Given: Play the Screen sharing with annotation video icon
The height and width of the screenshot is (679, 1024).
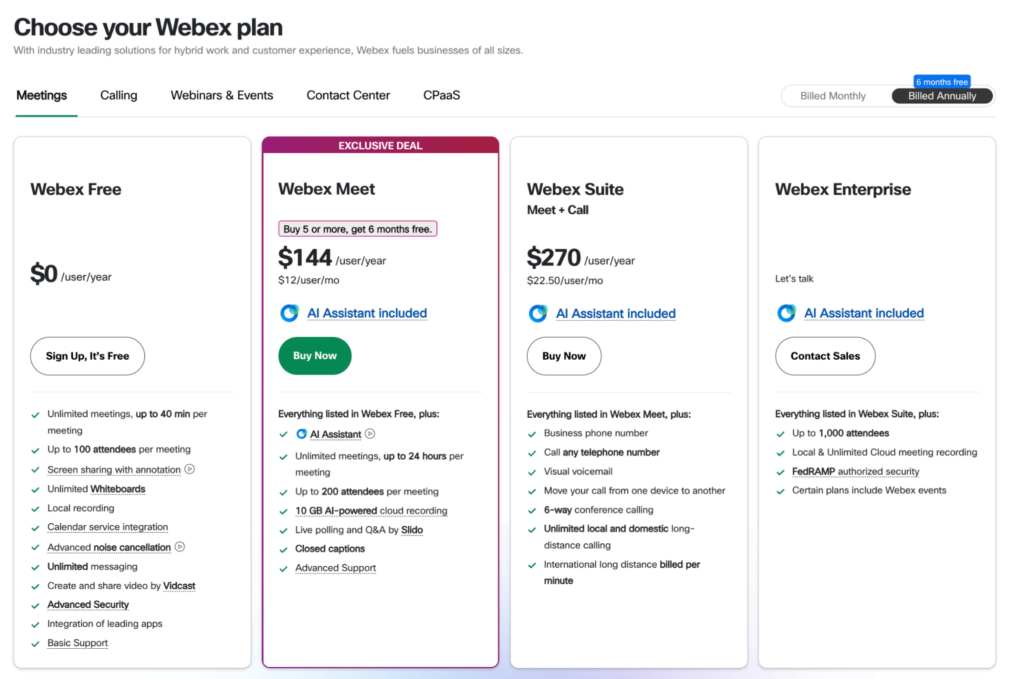Looking at the screenshot, I should coord(190,469).
